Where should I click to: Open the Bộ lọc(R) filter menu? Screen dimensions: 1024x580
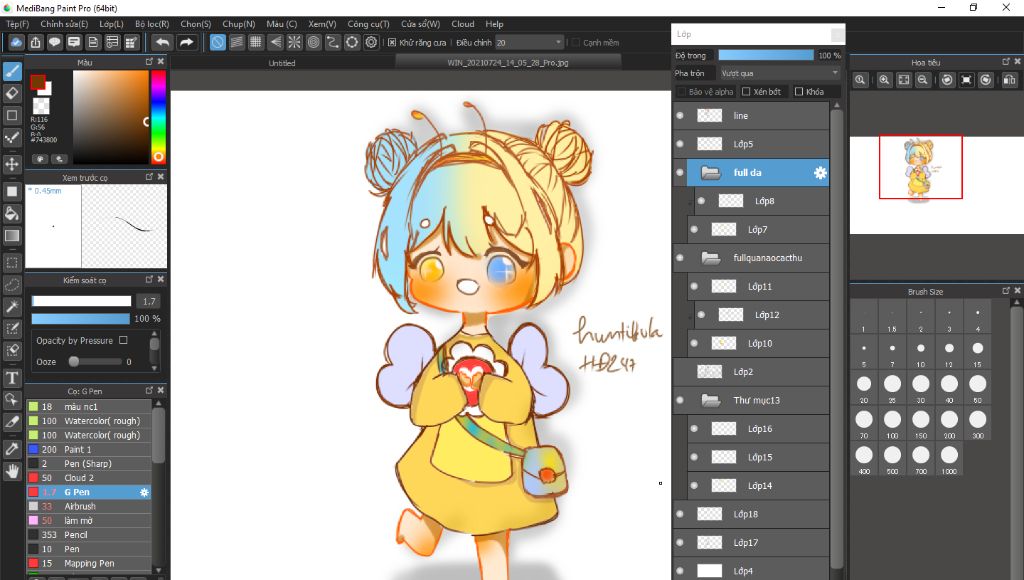[152, 24]
